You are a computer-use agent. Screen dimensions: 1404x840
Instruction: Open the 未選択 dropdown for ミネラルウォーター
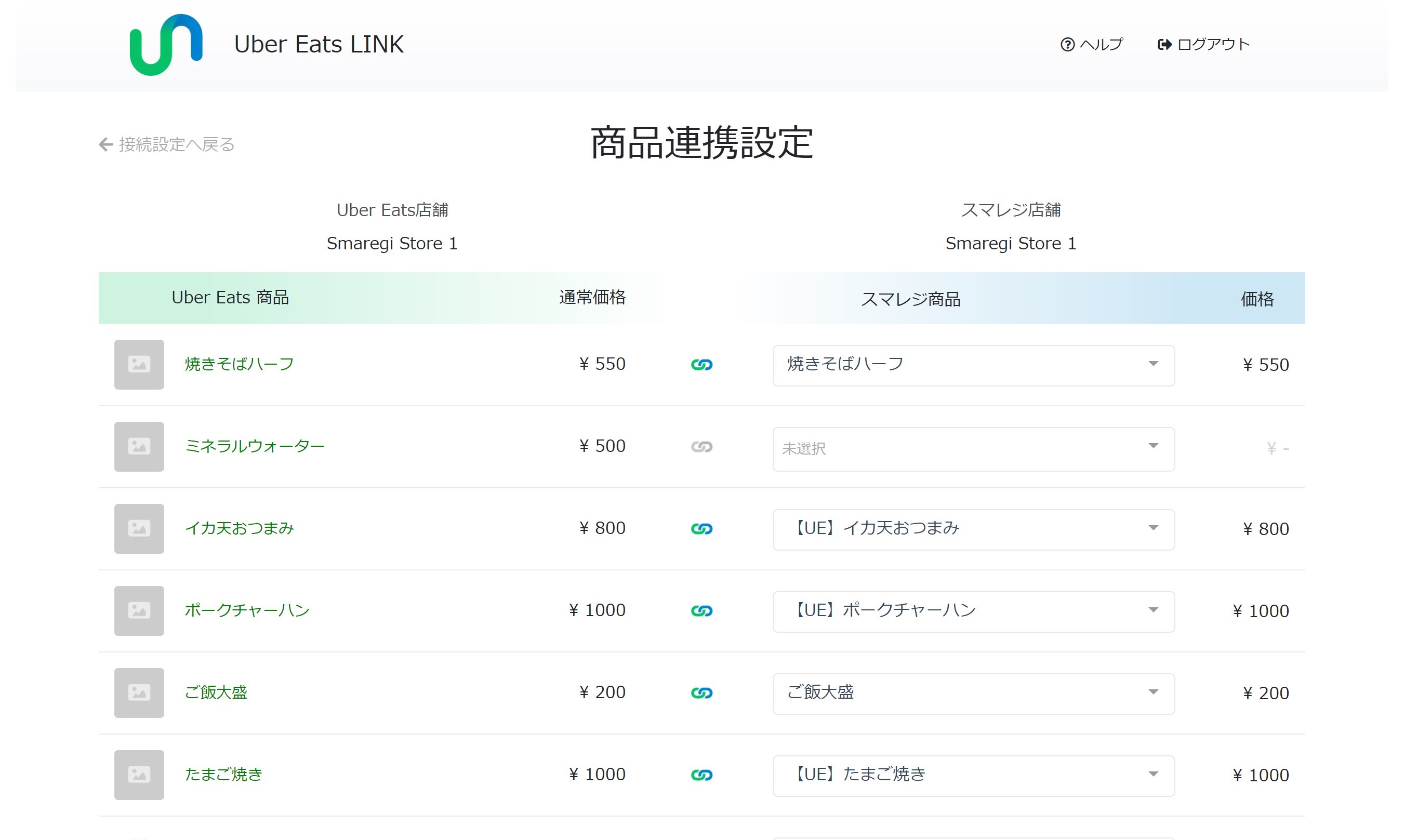(973, 449)
